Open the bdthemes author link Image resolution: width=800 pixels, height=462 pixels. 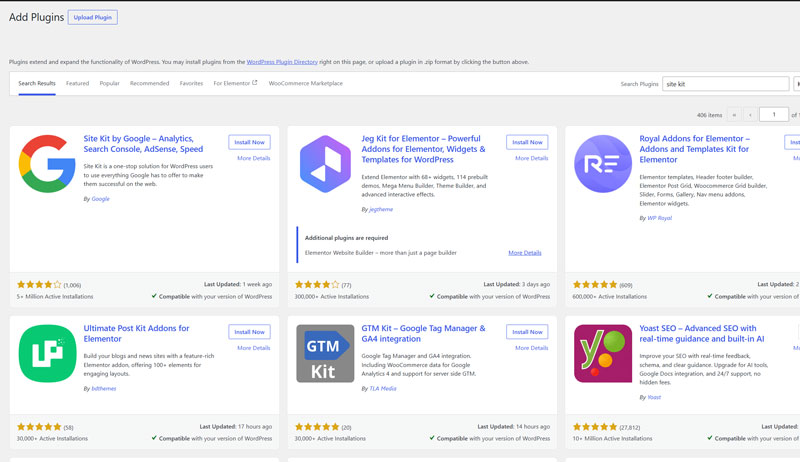[x=104, y=389]
